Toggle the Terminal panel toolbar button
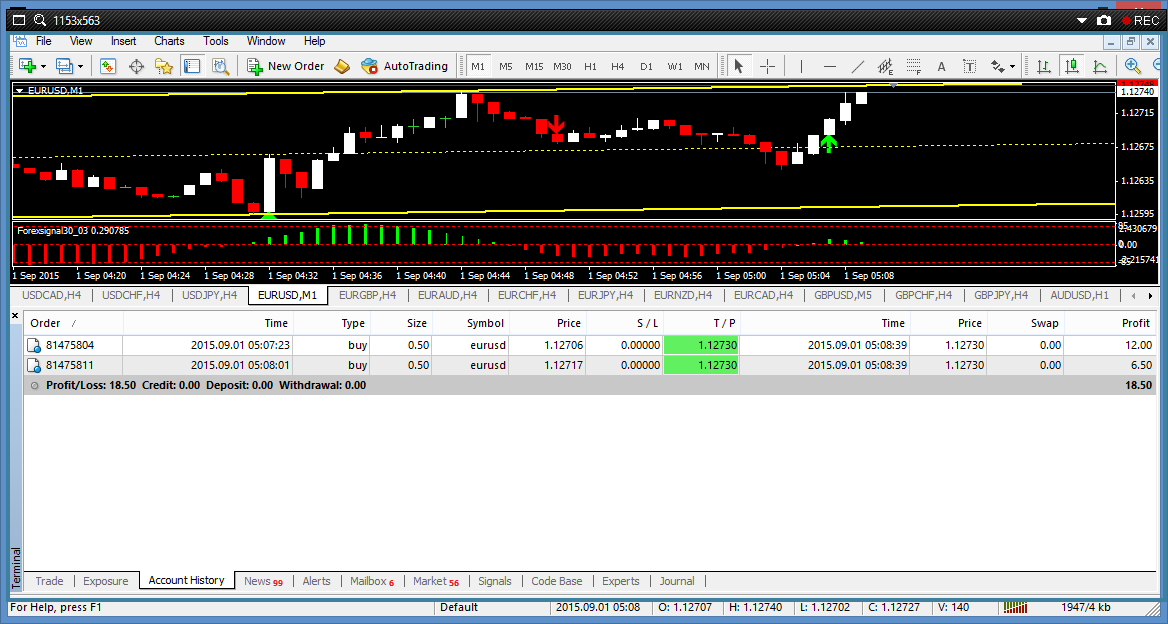 pos(191,66)
